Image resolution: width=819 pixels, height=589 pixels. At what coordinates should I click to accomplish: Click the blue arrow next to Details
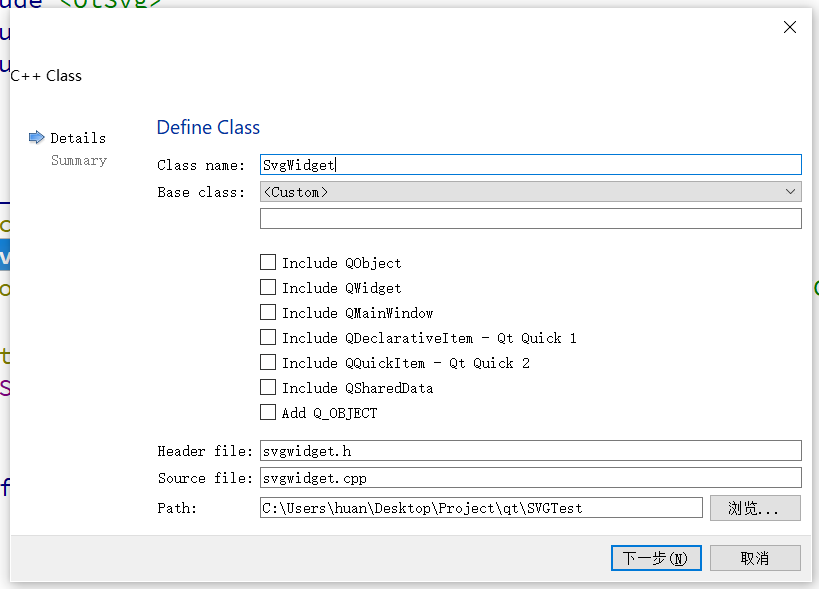(x=37, y=138)
